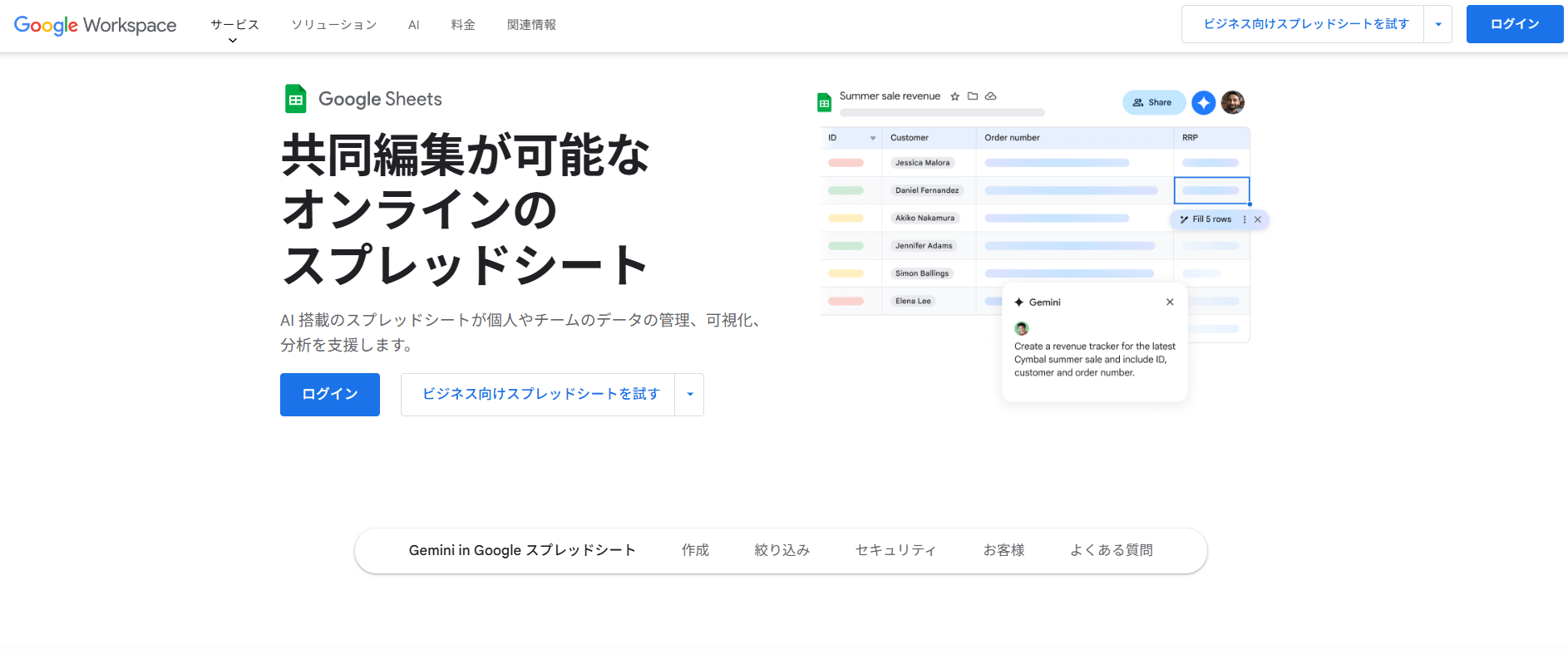Click the Akiko Nakamura customer chip
Image resolution: width=1568 pixels, height=649 pixels.
[x=925, y=218]
